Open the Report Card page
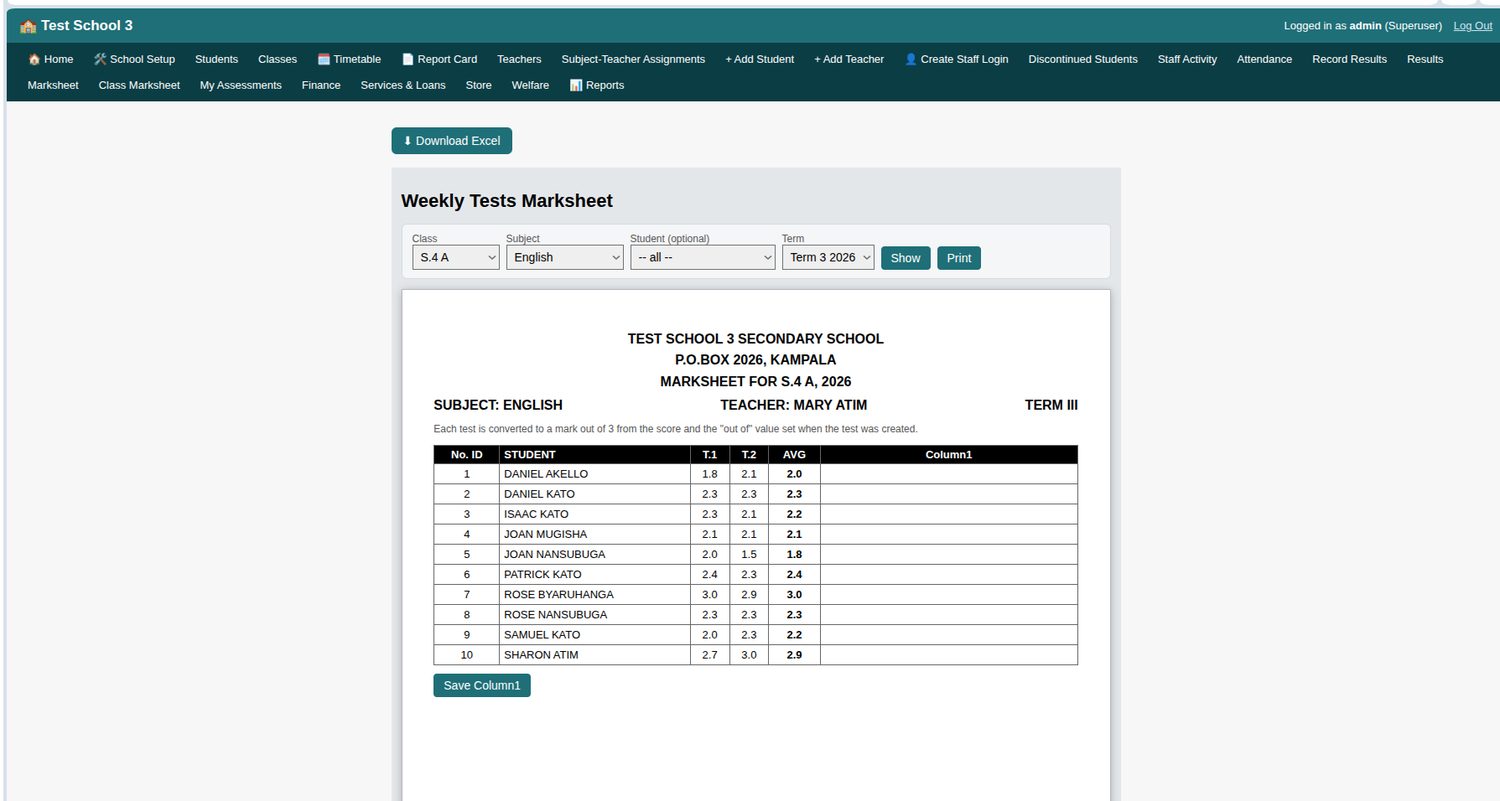1500x801 pixels. [439, 59]
